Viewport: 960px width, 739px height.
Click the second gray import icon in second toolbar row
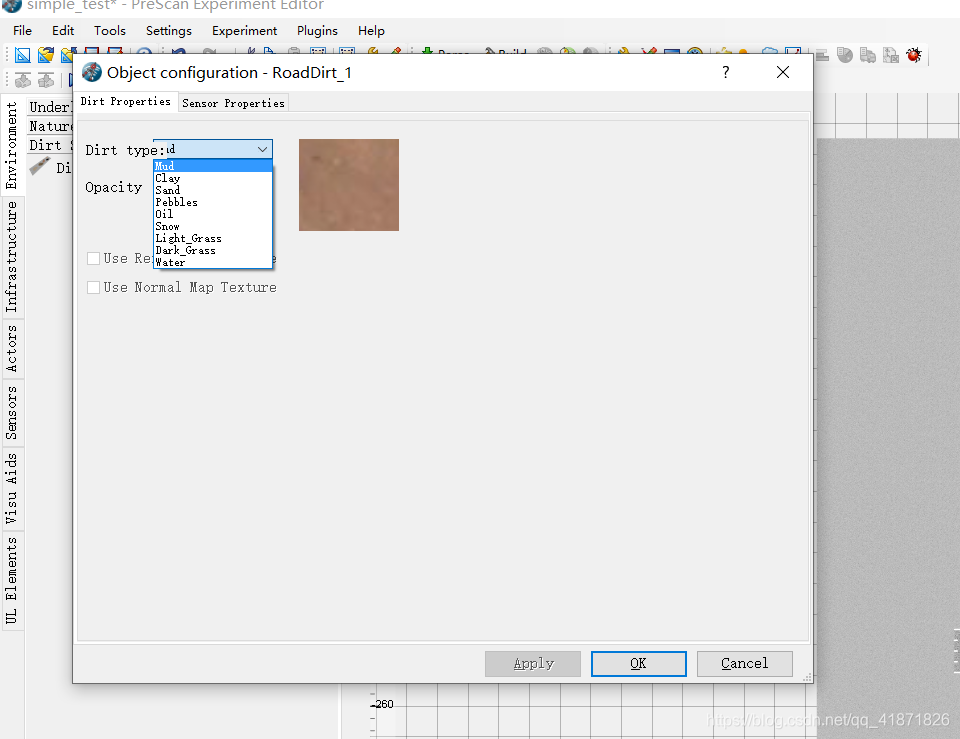coord(46,80)
